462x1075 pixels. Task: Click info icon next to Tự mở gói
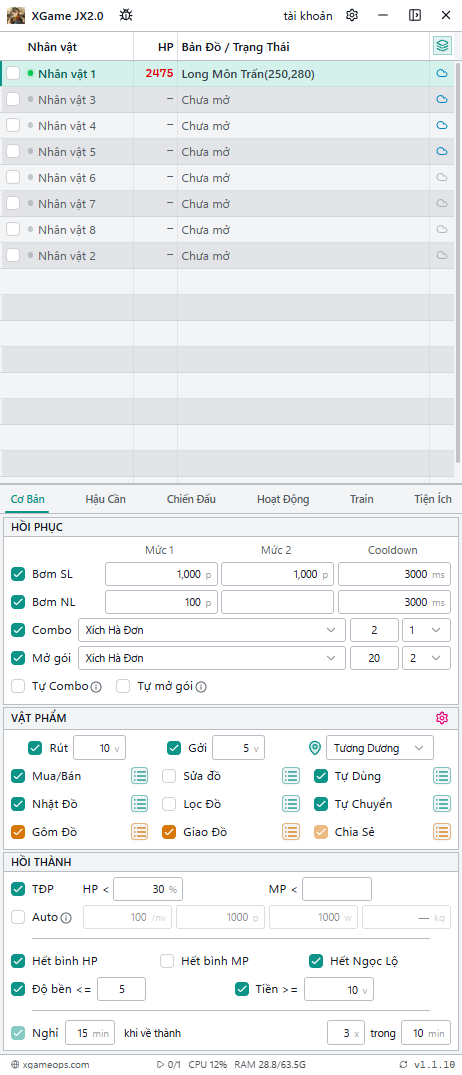tap(201, 686)
